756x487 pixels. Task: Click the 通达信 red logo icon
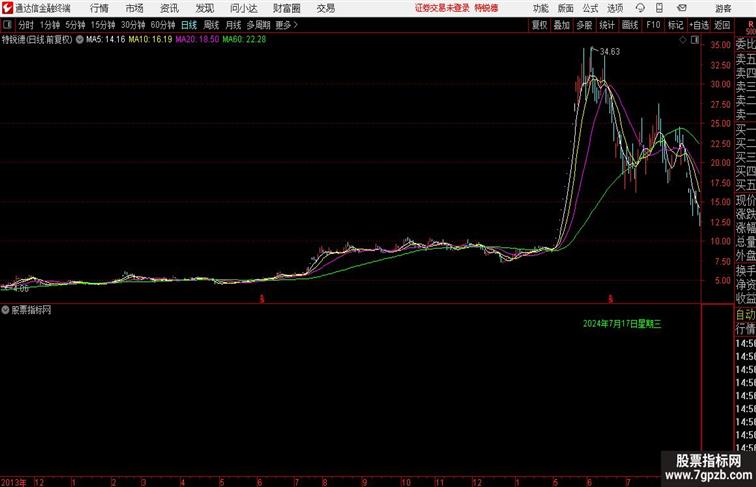(x=7, y=8)
